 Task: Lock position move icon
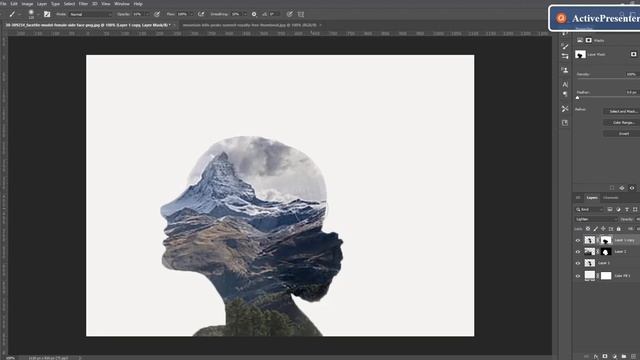coord(603,229)
